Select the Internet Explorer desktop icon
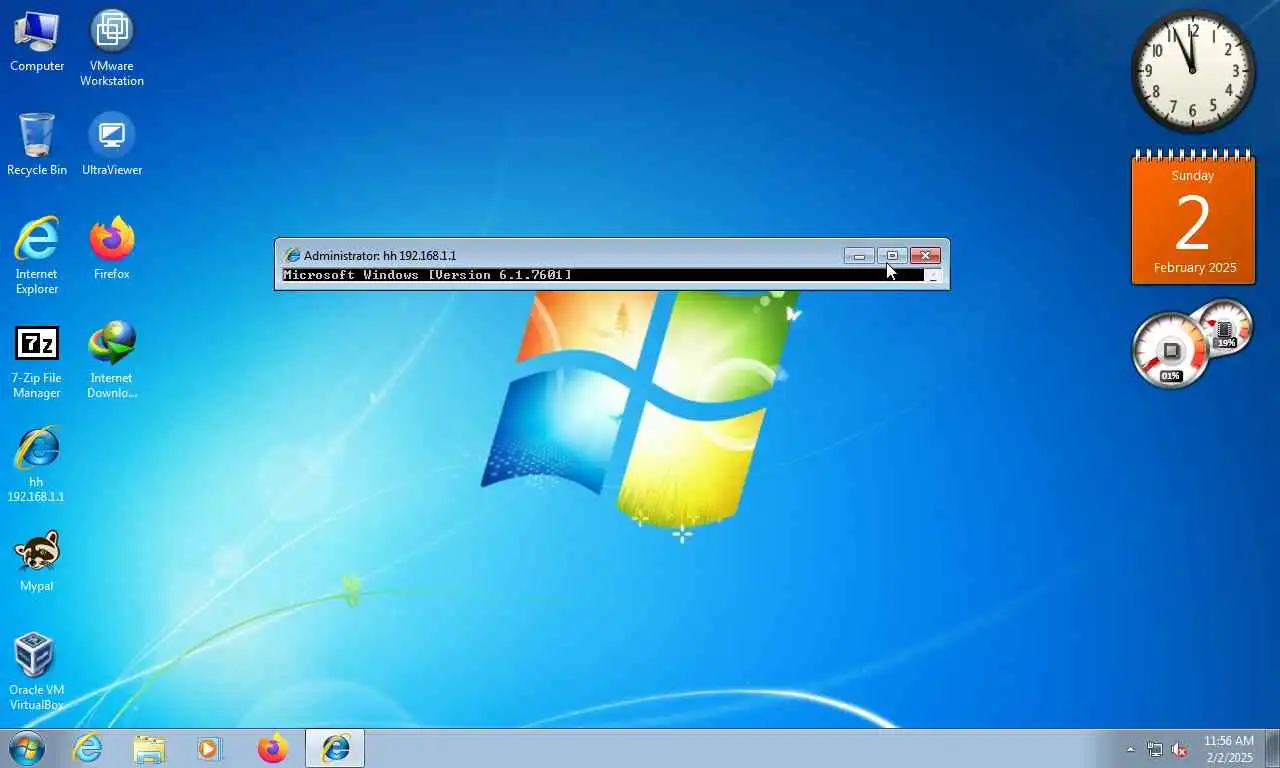The image size is (1280, 768). pos(37,256)
